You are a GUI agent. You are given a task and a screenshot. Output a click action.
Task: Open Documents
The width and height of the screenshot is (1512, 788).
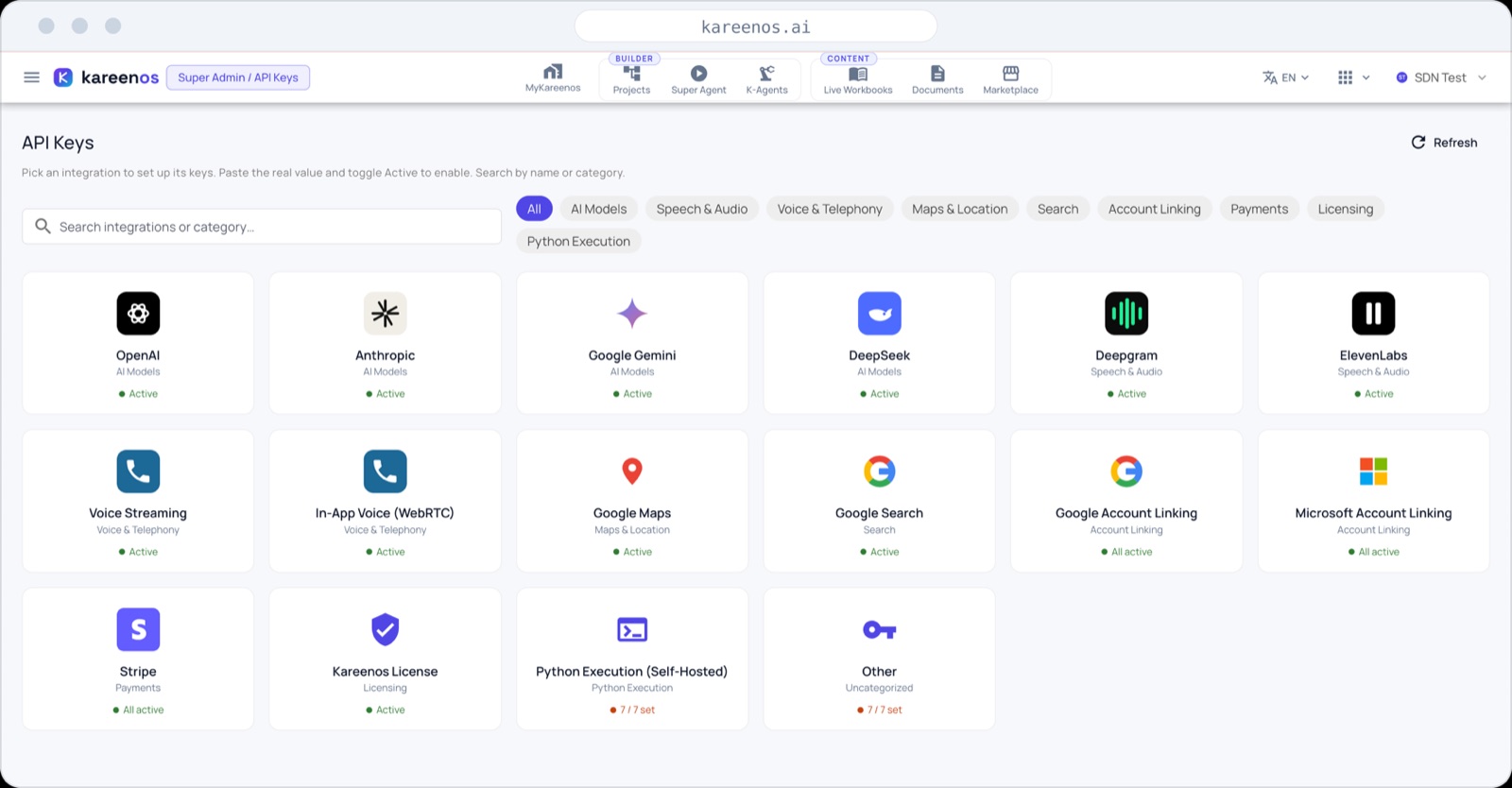click(937, 80)
